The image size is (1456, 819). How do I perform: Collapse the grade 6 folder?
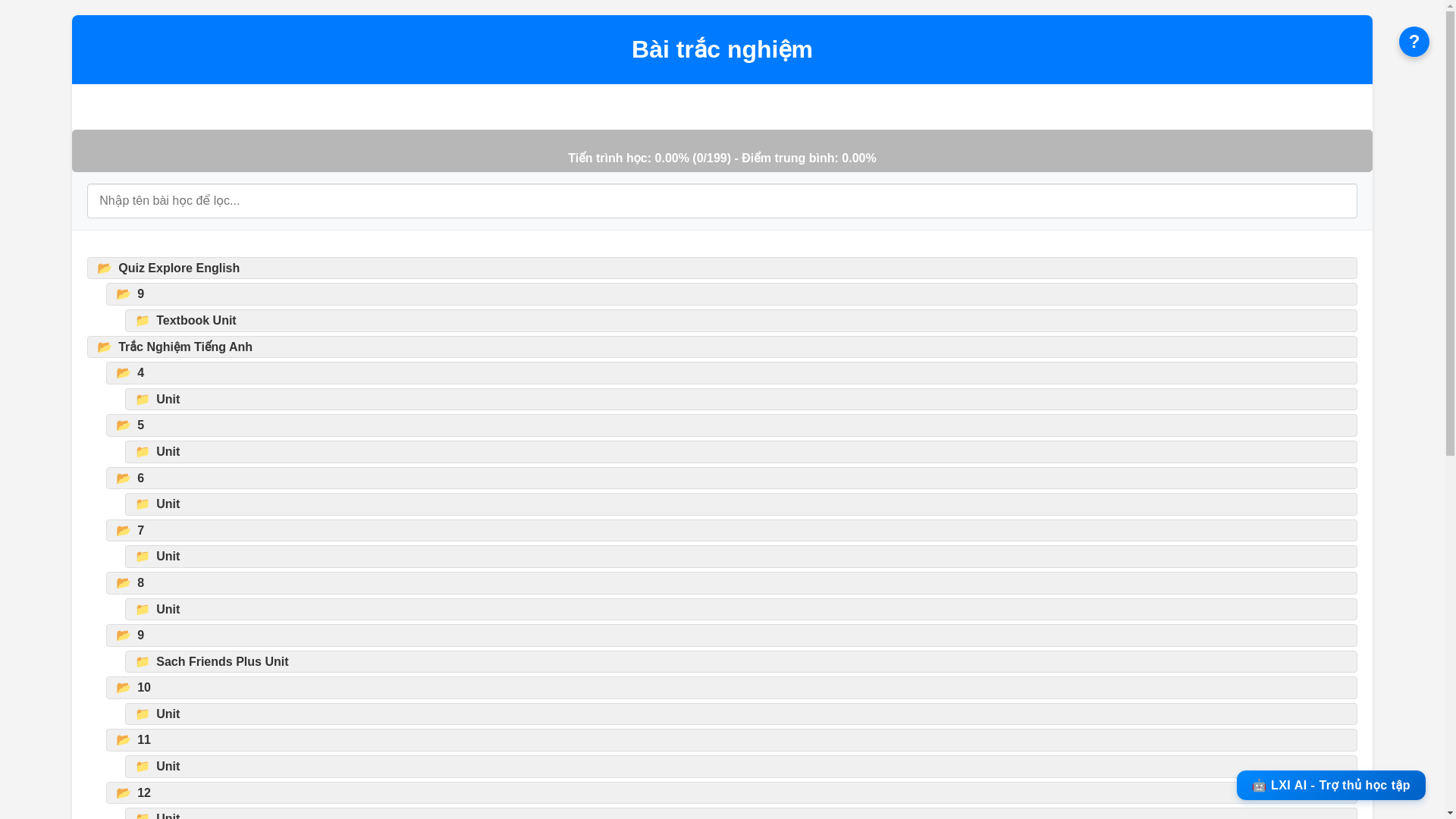pyautogui.click(x=732, y=478)
